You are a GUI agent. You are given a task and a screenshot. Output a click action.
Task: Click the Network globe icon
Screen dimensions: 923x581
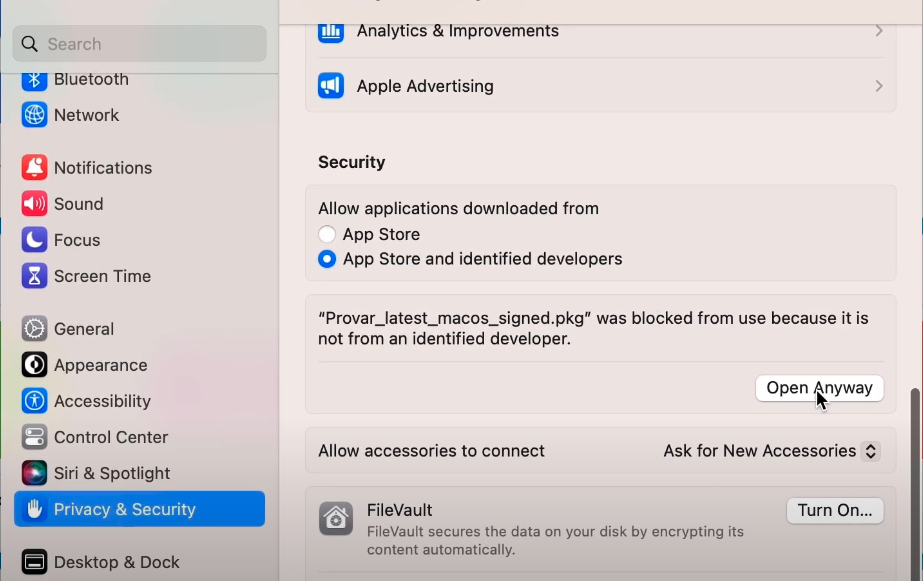tap(34, 115)
